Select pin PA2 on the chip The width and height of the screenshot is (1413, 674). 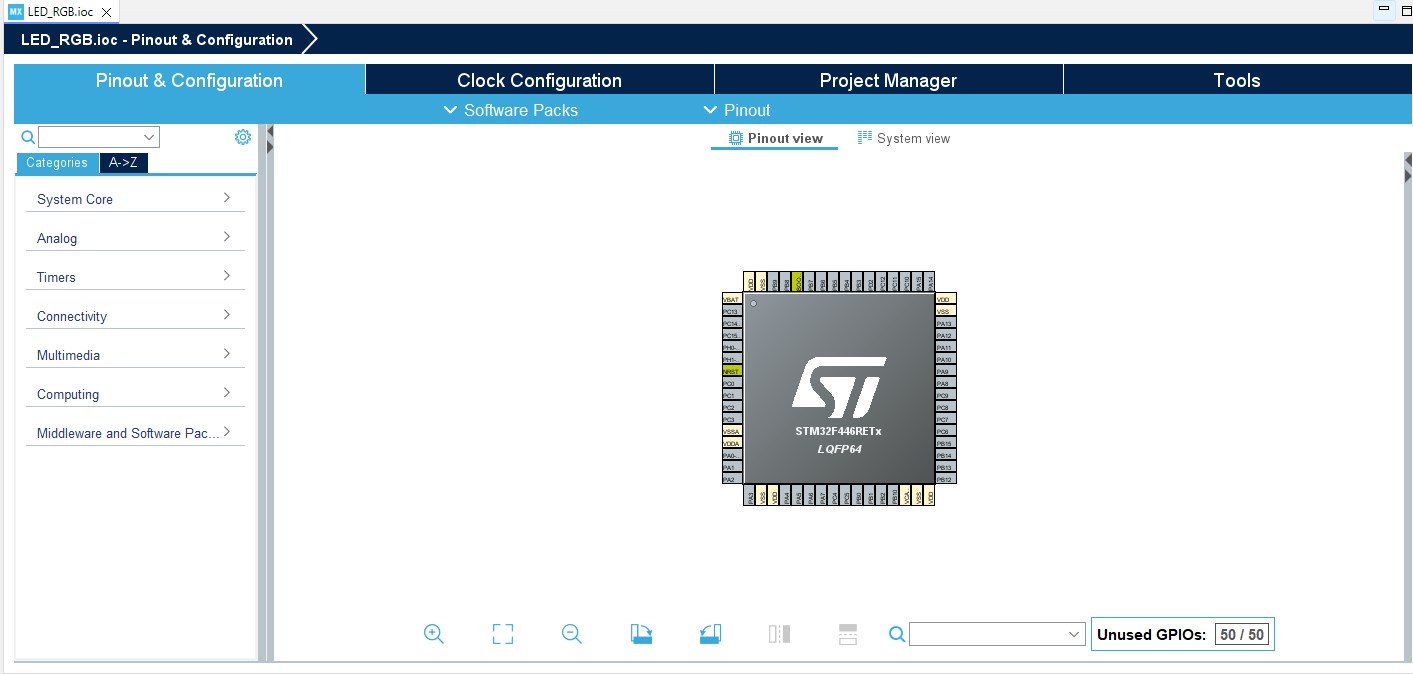(732, 479)
